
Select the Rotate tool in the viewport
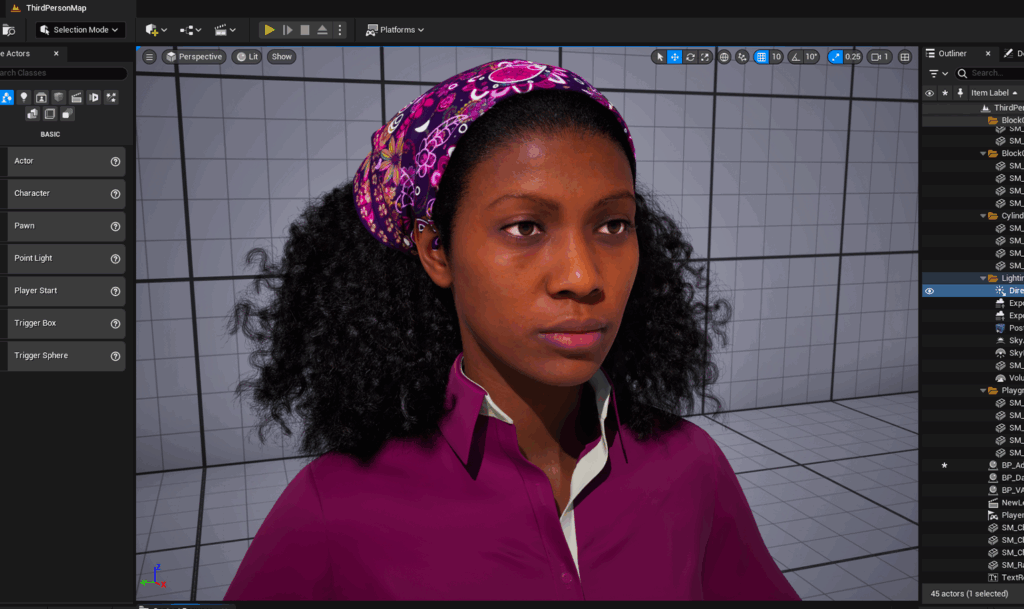(x=690, y=56)
